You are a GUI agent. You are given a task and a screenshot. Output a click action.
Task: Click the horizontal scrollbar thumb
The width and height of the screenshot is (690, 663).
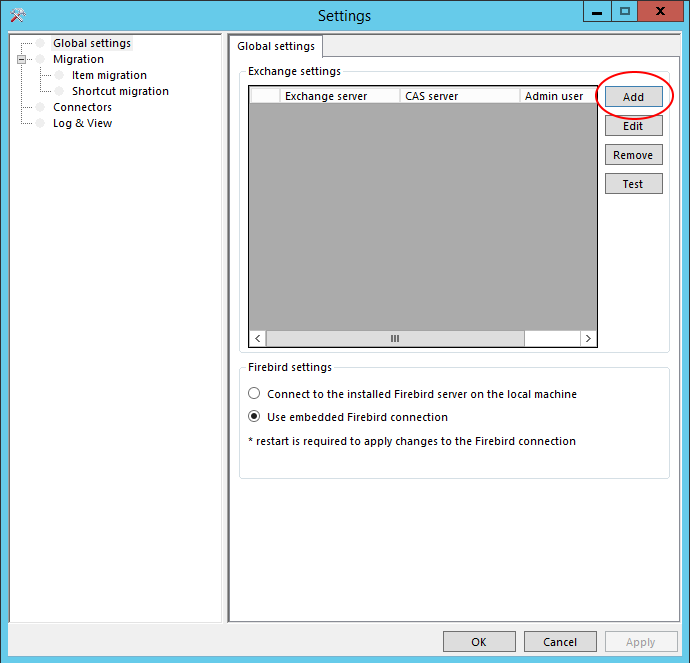click(x=395, y=338)
